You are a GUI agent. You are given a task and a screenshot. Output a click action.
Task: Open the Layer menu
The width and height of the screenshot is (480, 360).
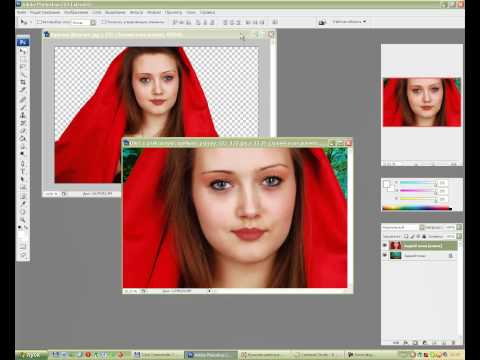tap(97, 12)
